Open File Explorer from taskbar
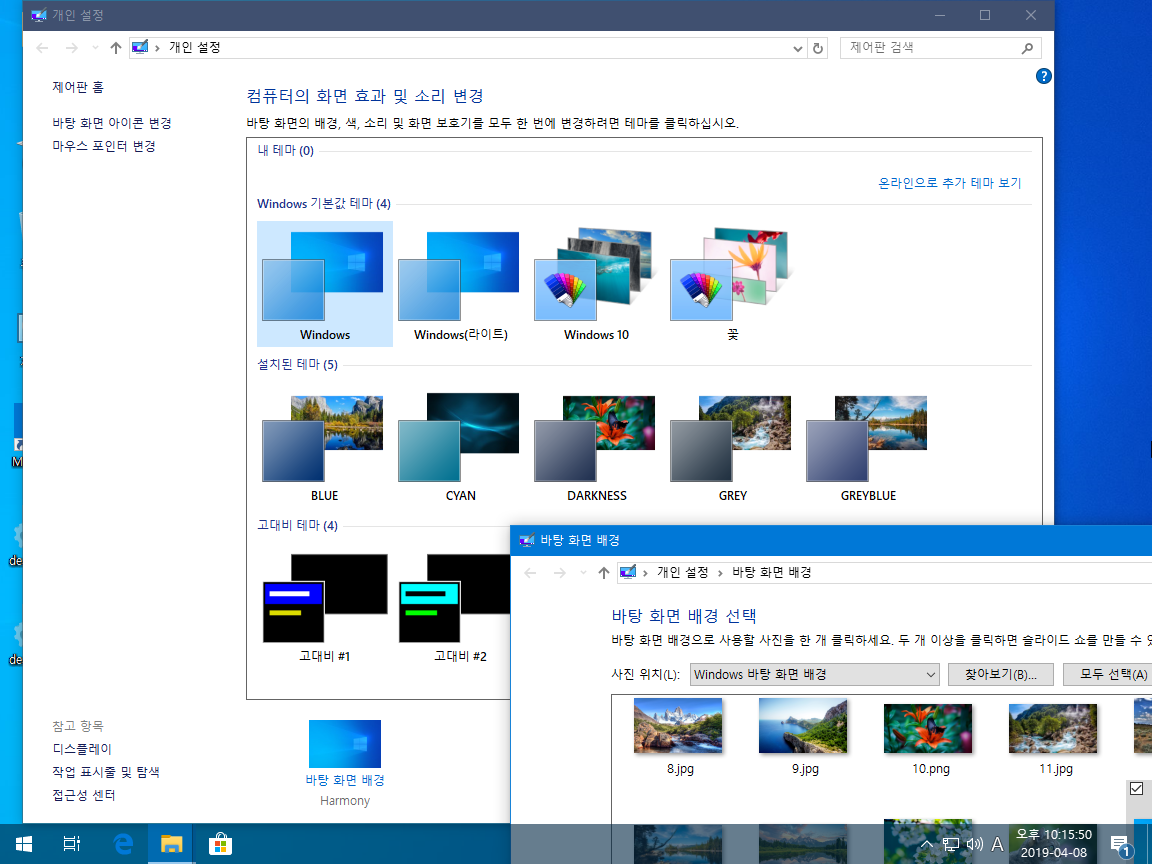 (171, 844)
